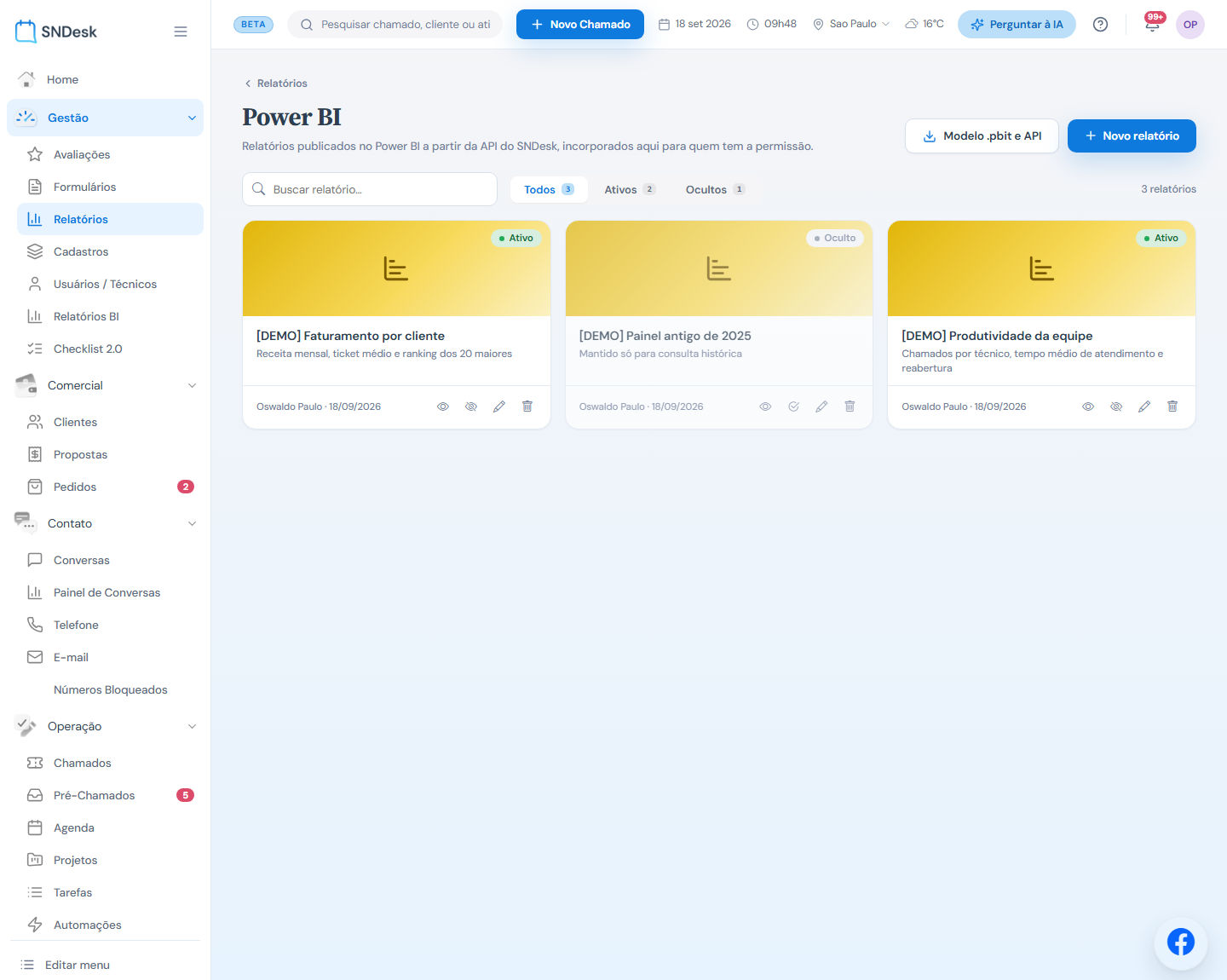This screenshot has width=1227, height=980.
Task: Open the OP user avatar
Action: (x=1190, y=25)
